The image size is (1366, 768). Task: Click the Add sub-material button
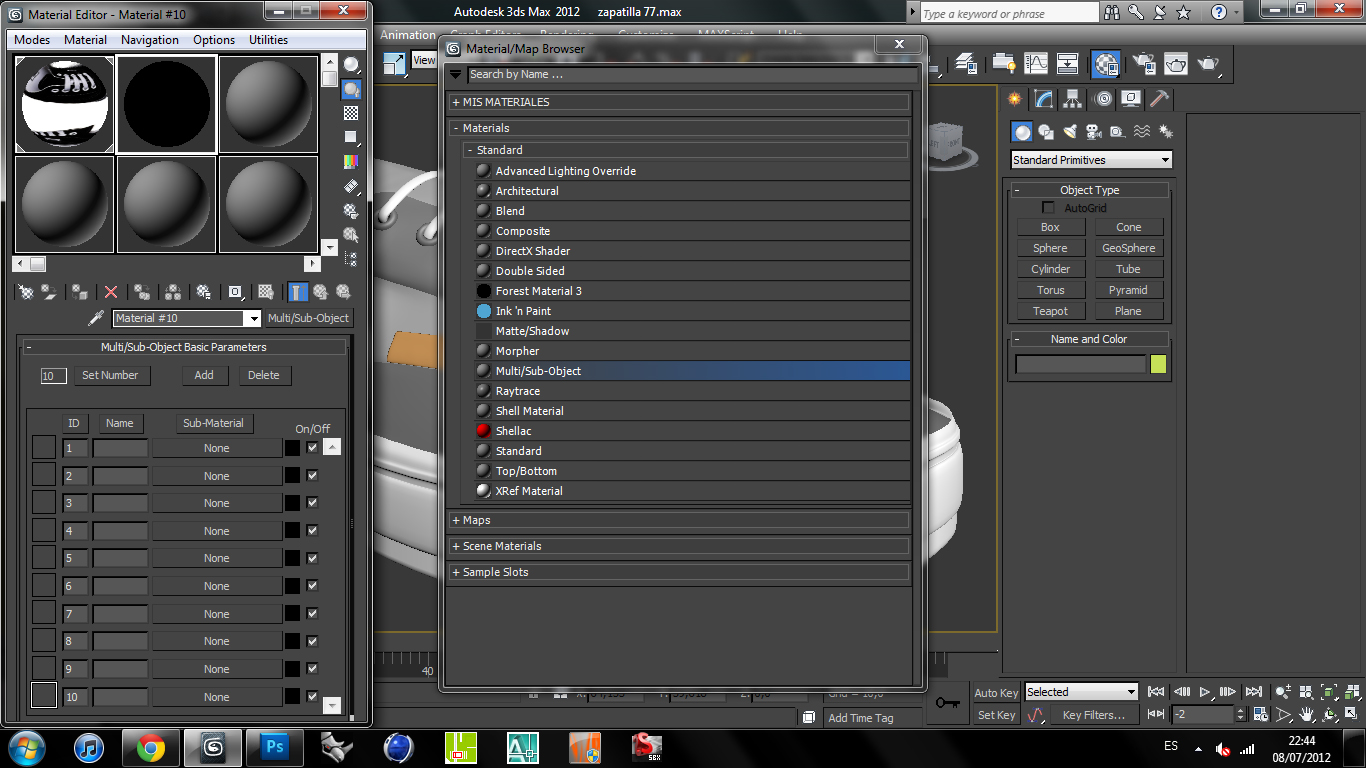[204, 375]
